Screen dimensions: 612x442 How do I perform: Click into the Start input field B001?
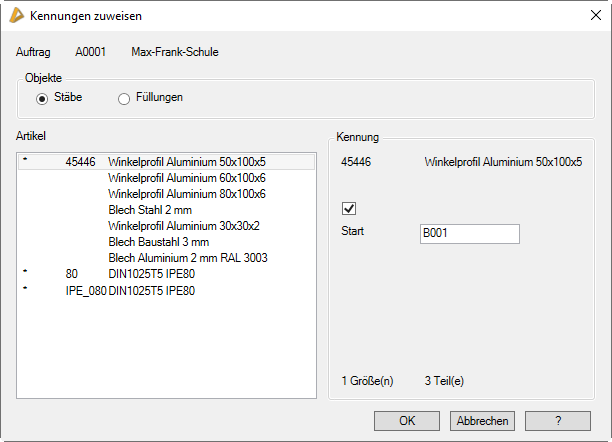click(x=469, y=233)
